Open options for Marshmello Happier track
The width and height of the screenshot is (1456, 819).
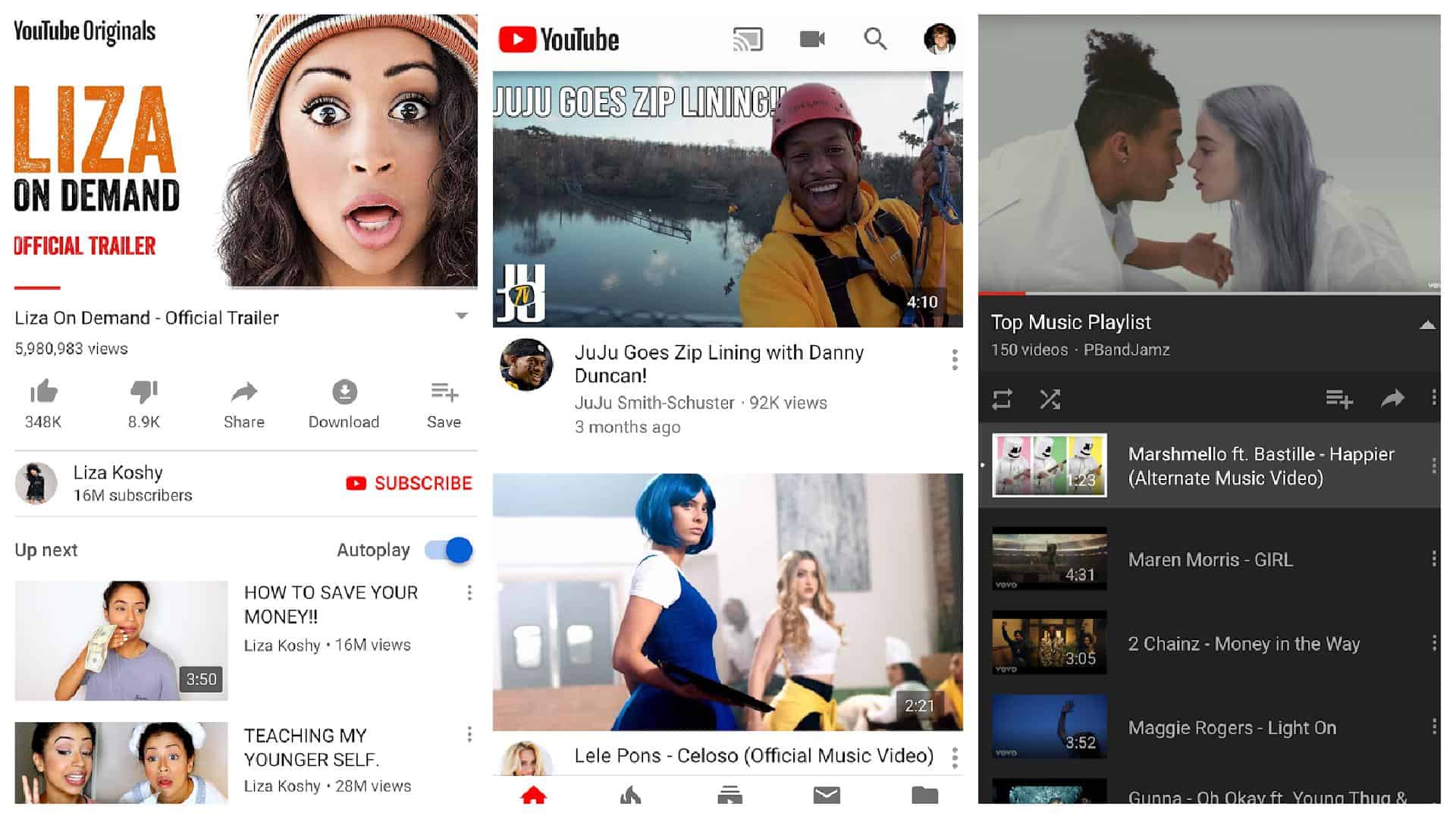click(1433, 466)
